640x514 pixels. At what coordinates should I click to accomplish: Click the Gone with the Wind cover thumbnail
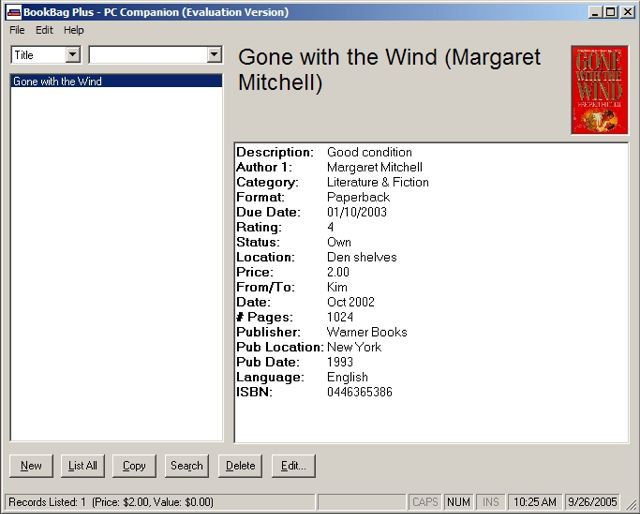click(x=599, y=90)
